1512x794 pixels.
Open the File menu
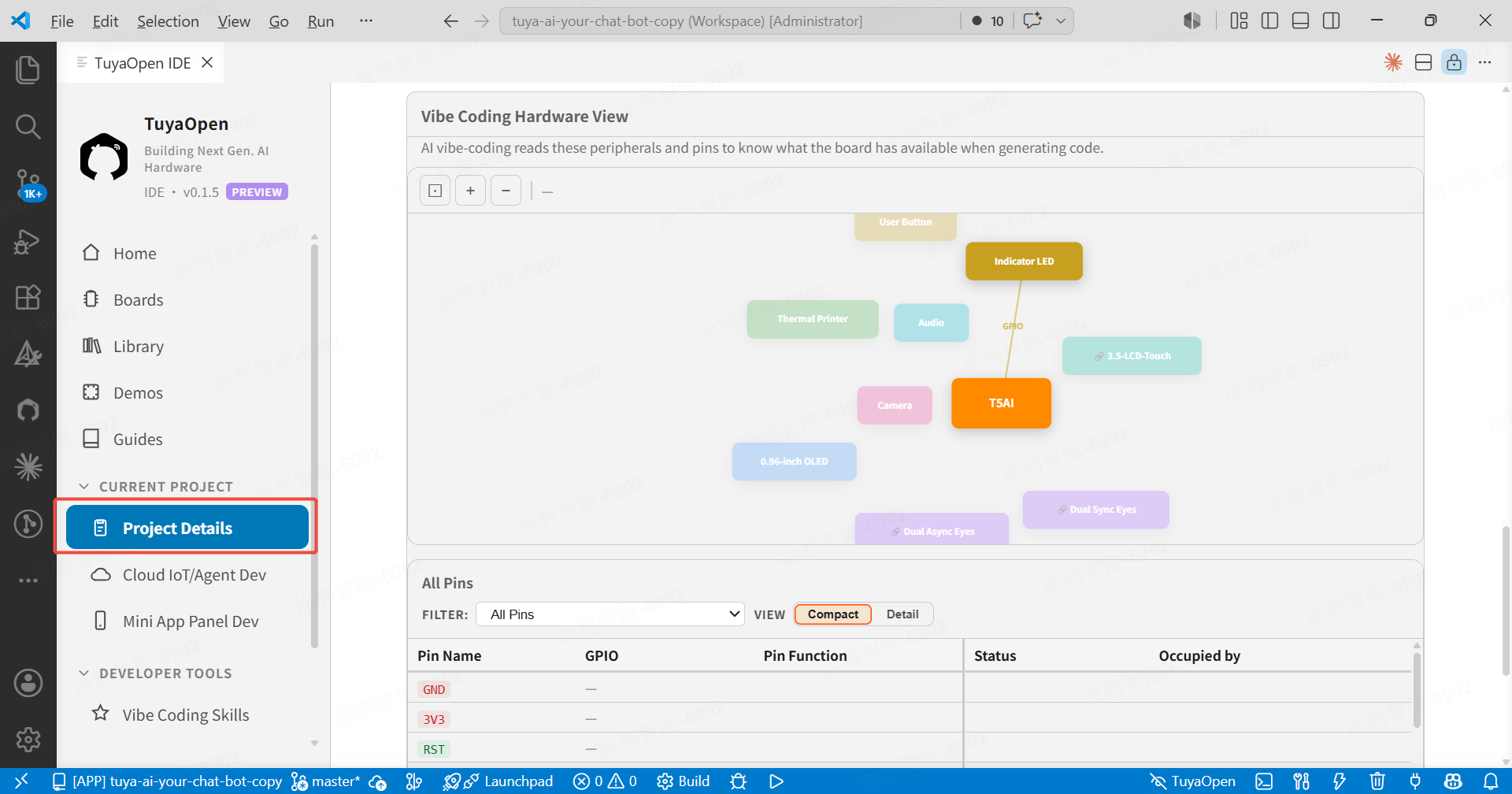coord(61,20)
